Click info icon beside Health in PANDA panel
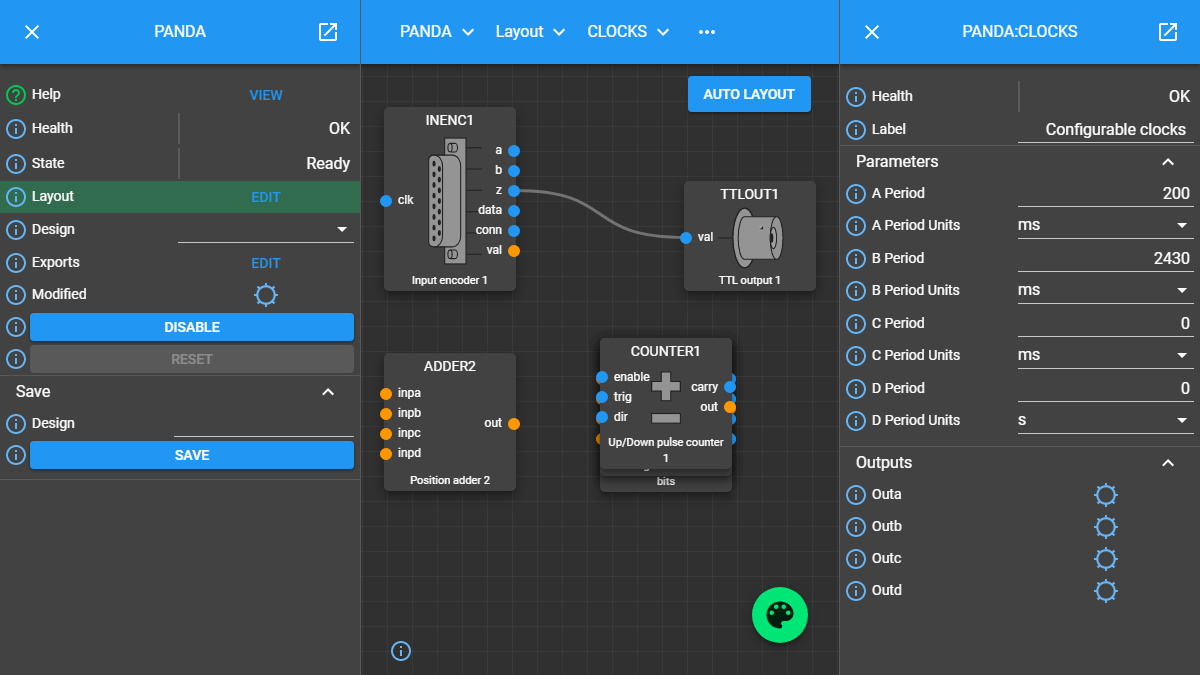The image size is (1200, 675). (16, 129)
